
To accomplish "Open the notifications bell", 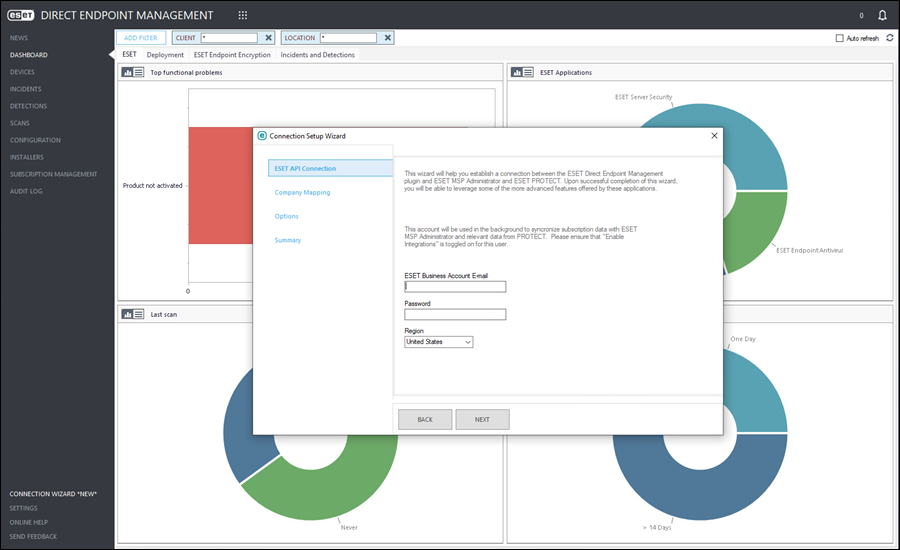I will (x=882, y=15).
